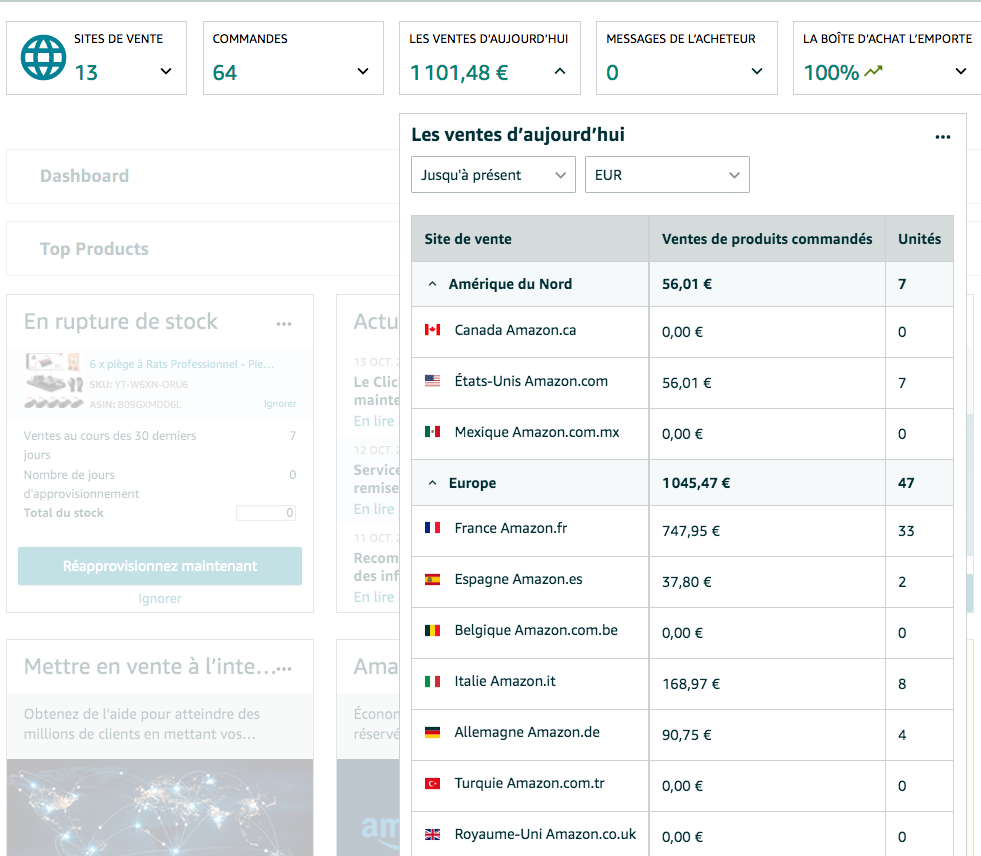Select the Allemagne Amazon.de row label
The height and width of the screenshot is (856, 981).
(x=527, y=732)
